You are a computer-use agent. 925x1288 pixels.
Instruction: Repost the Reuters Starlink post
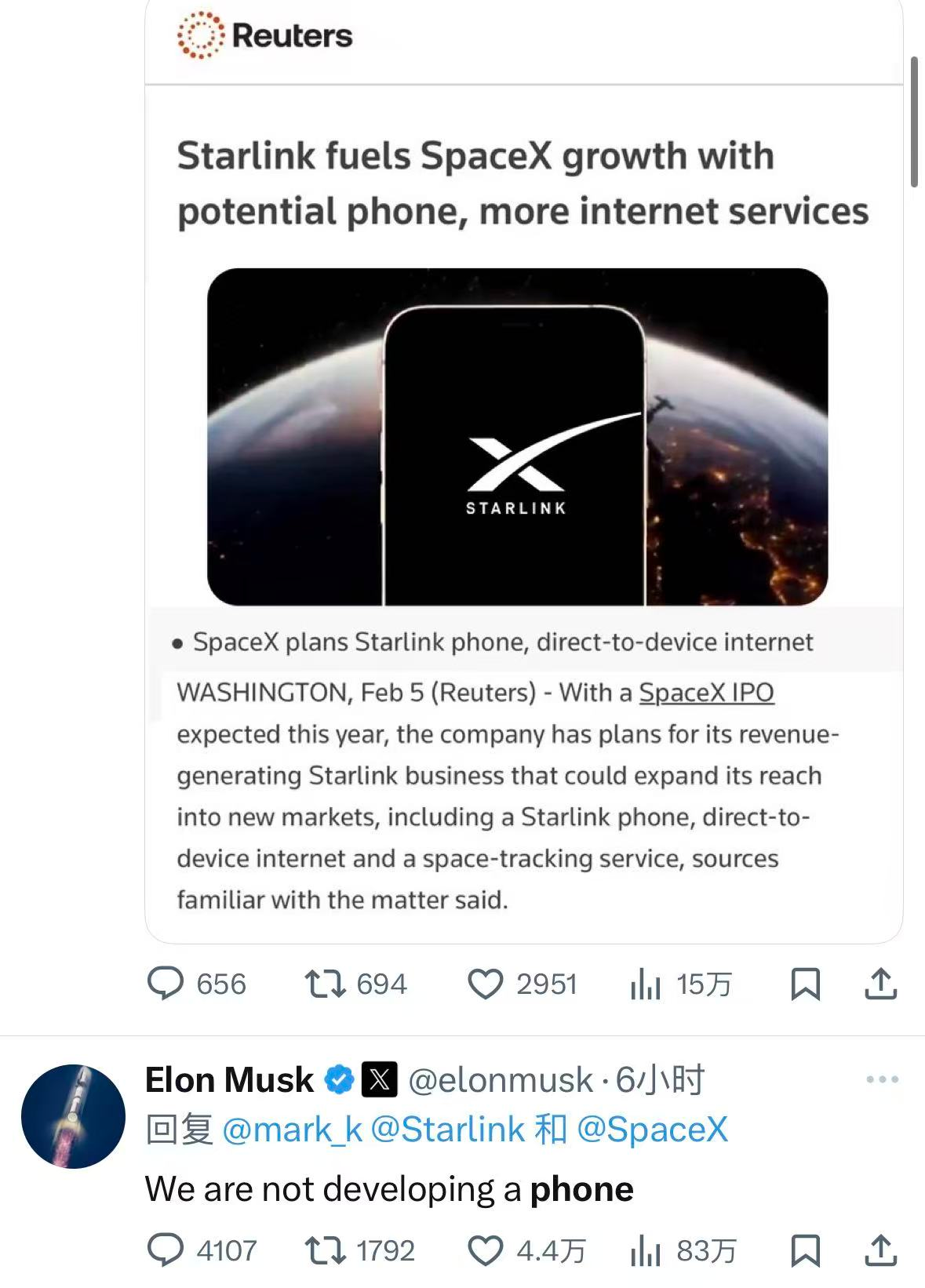tap(325, 984)
